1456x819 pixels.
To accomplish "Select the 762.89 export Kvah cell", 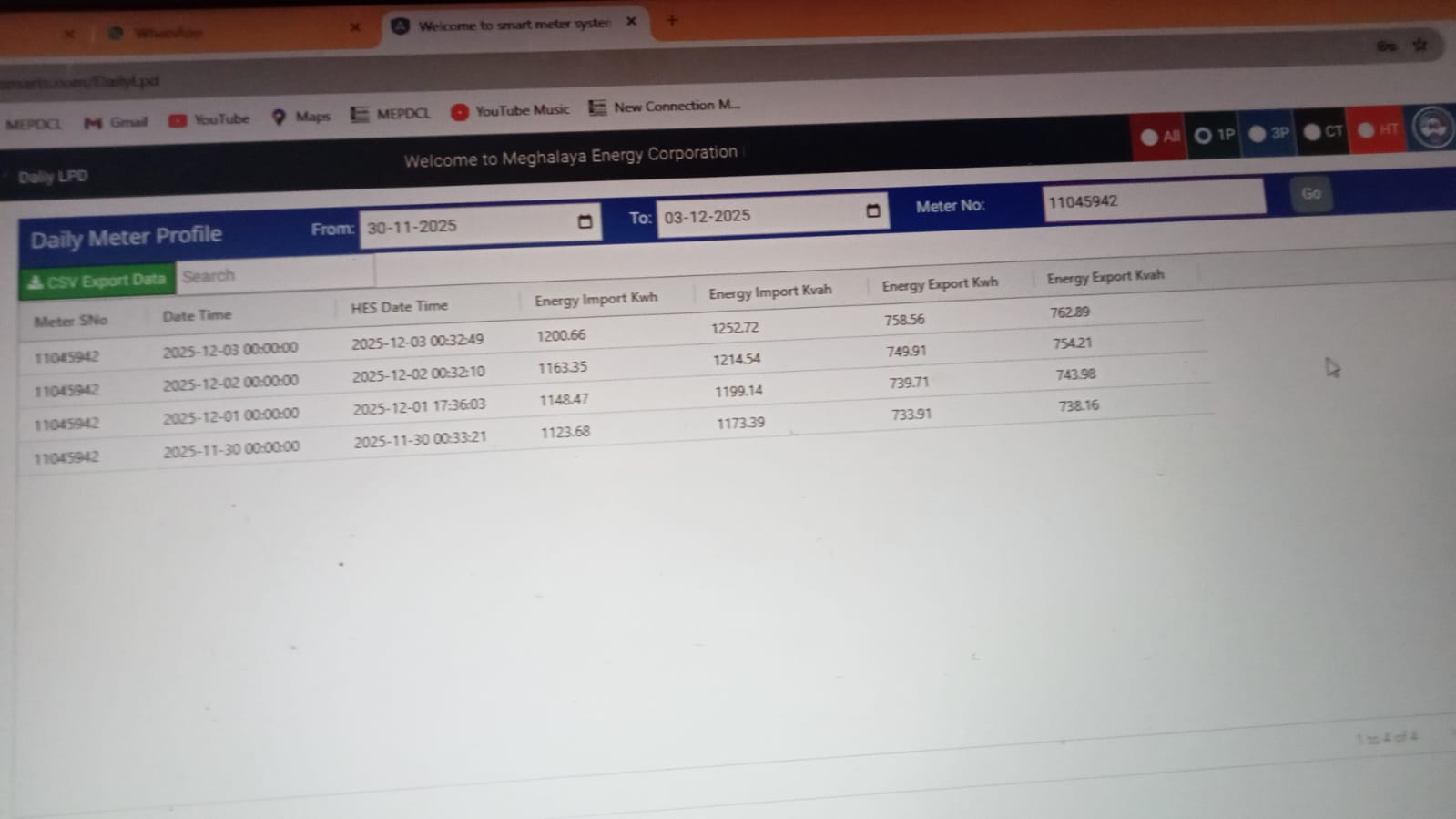I will click(1070, 312).
